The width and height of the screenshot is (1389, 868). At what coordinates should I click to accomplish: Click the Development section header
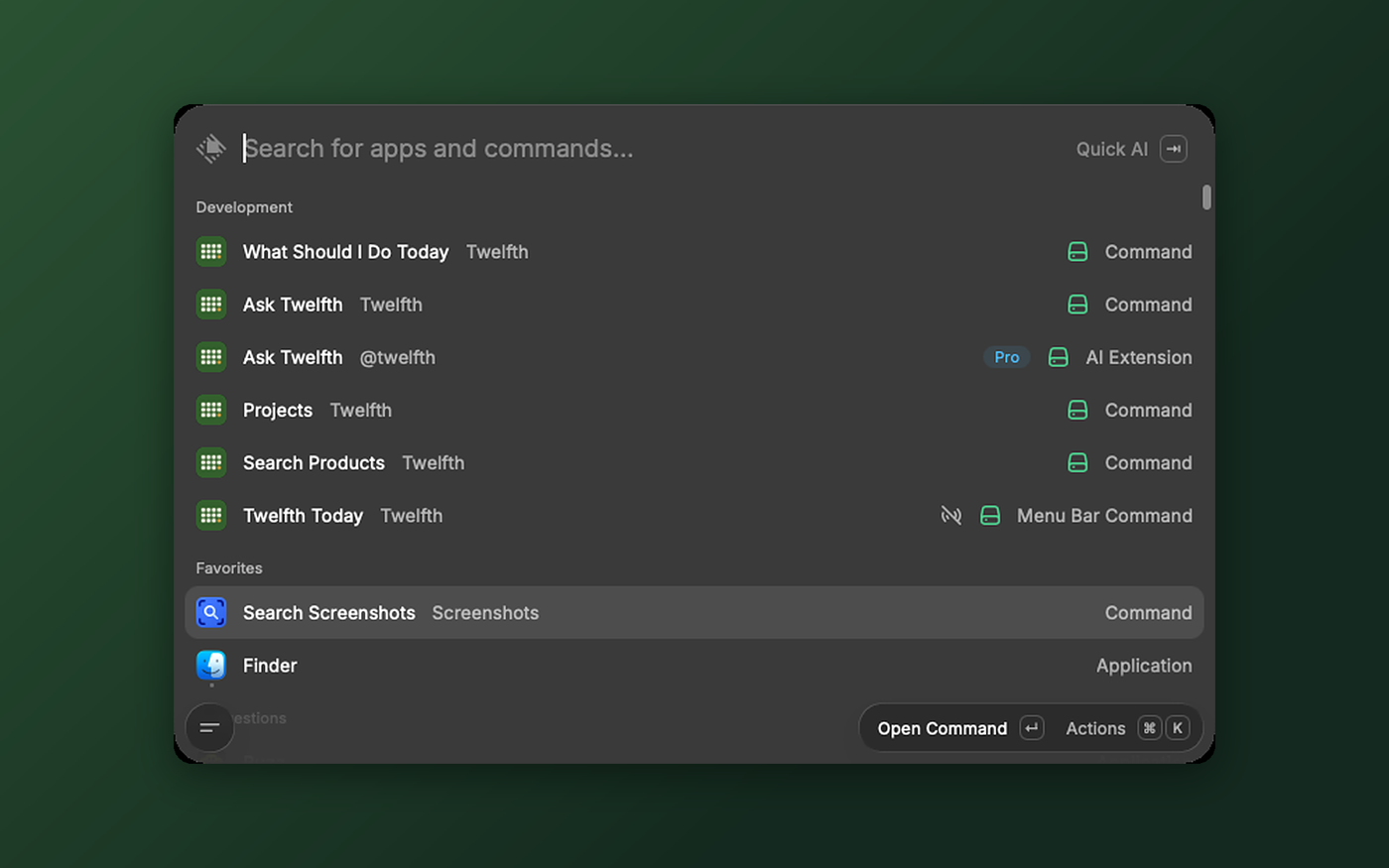(x=244, y=207)
